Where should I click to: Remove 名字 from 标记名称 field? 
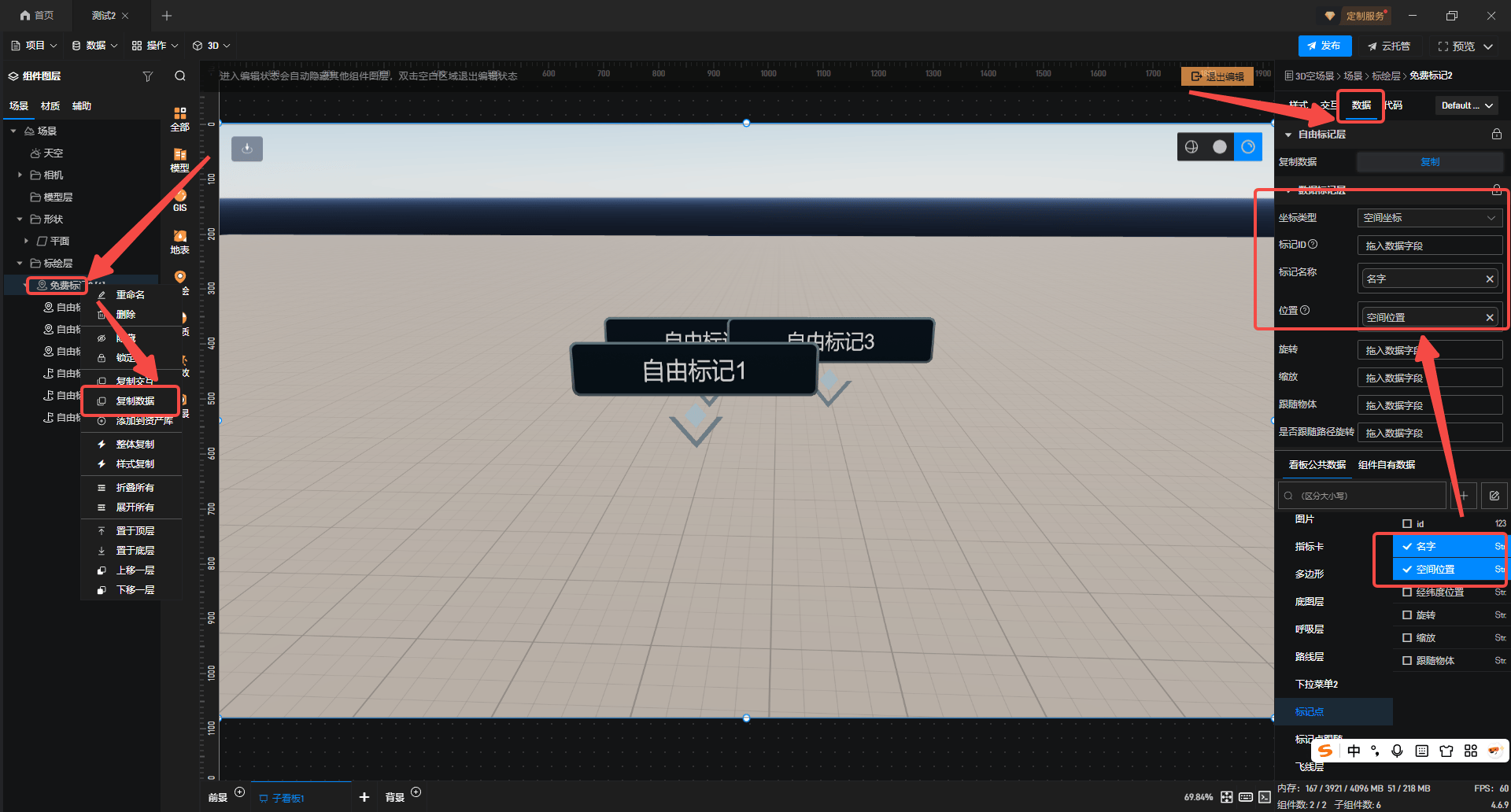1489,279
